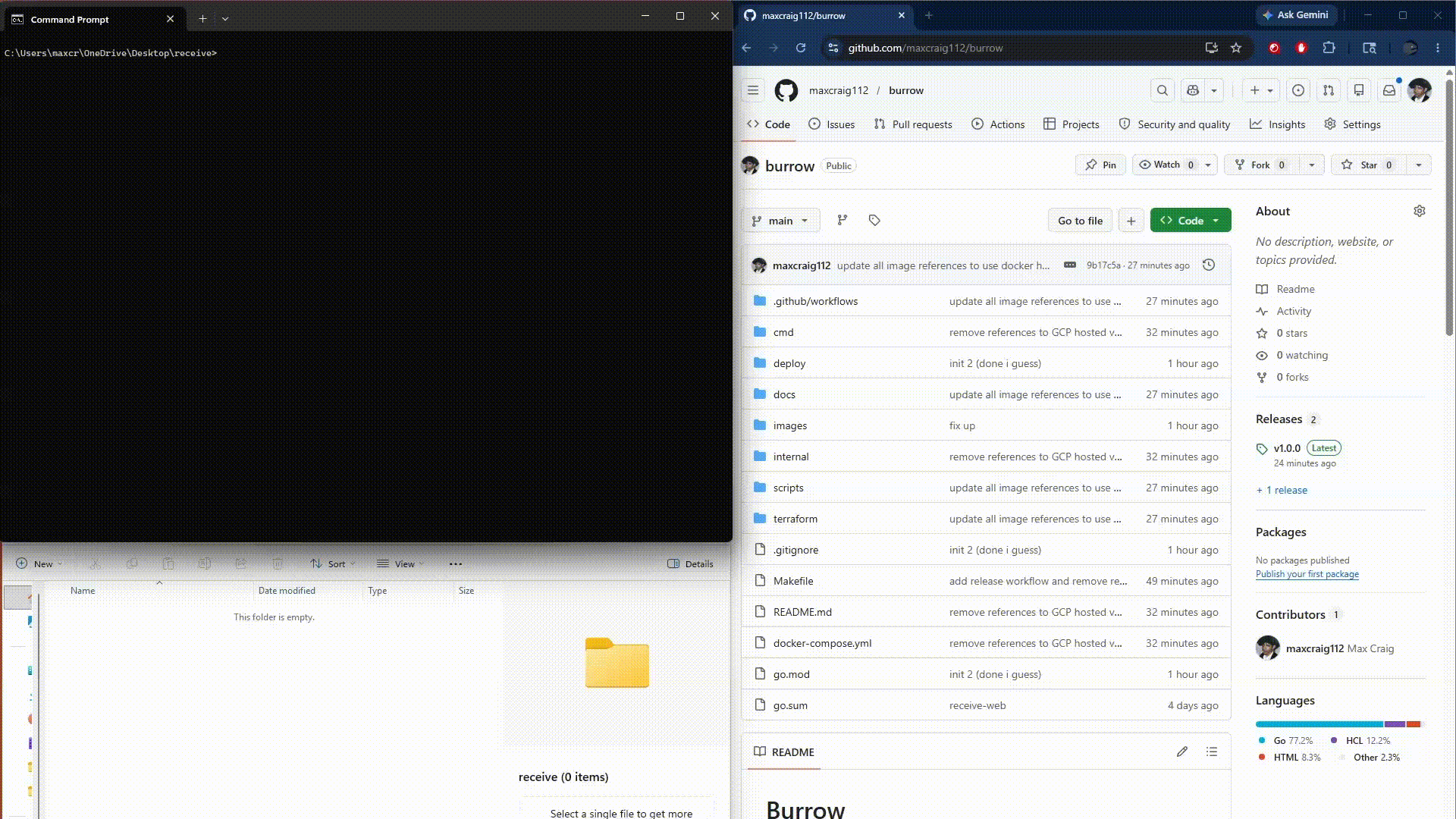Open the user avatar menu on GitHub
1456x819 pixels.
click(1420, 90)
